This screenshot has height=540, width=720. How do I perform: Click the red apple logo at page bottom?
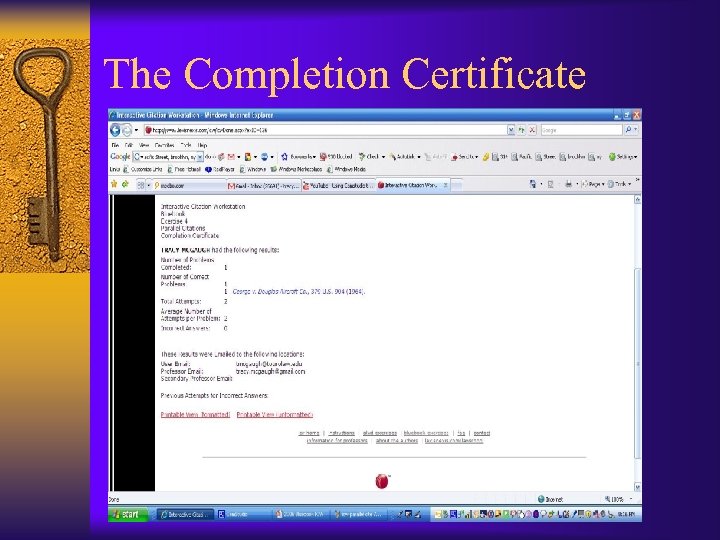pyautogui.click(x=382, y=481)
